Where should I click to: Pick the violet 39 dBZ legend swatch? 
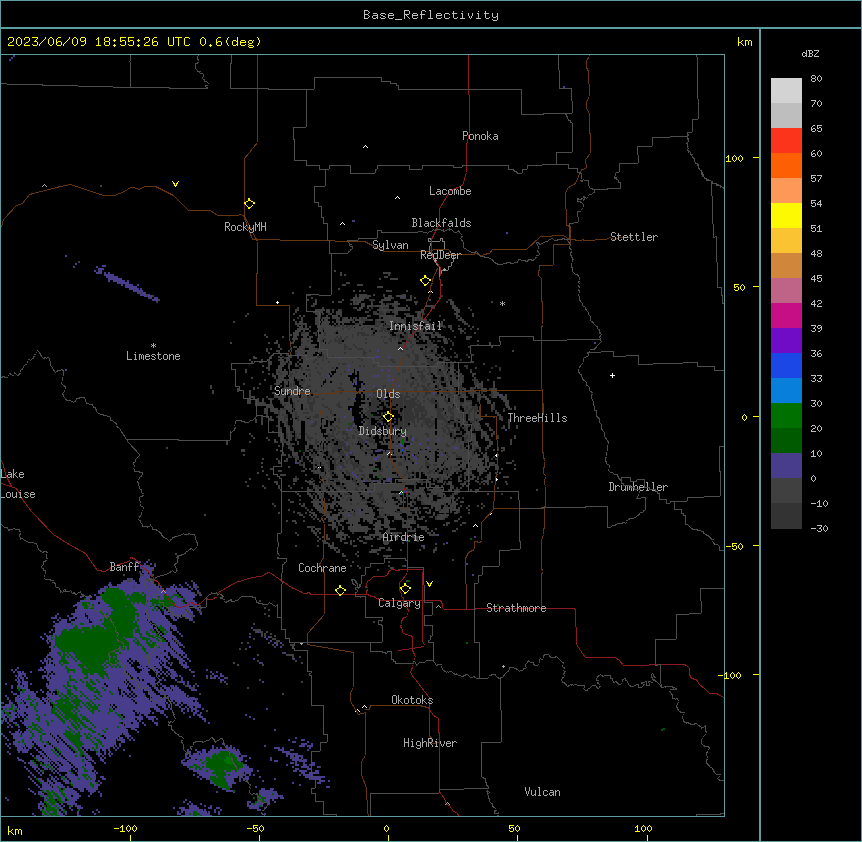point(786,341)
